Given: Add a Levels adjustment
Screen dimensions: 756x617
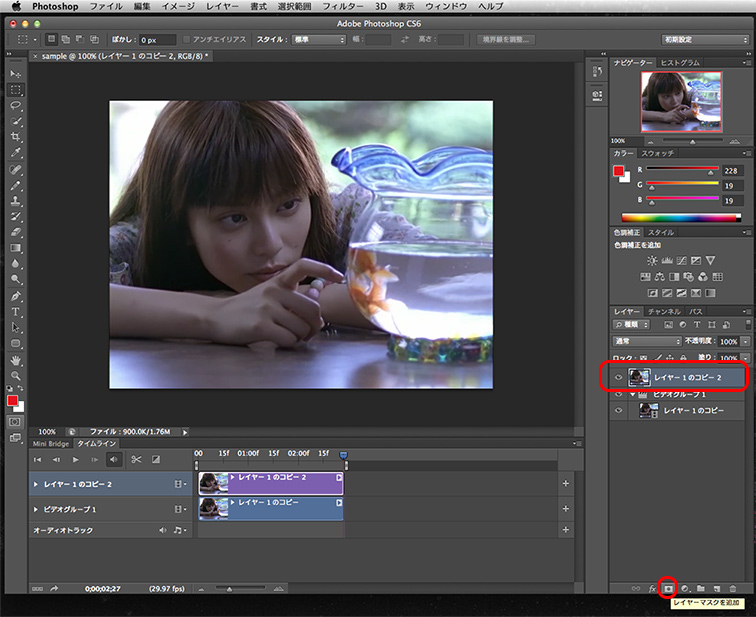Looking at the screenshot, I should [x=667, y=261].
